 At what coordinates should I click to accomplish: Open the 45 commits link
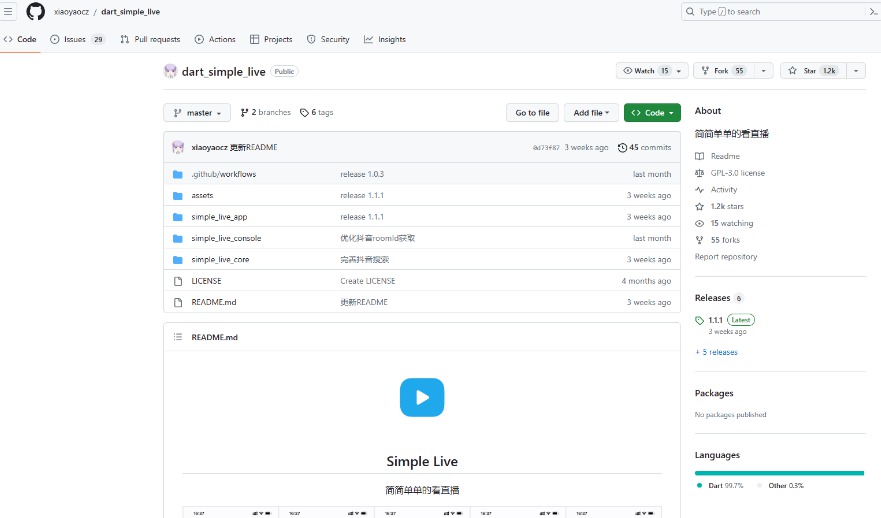644,147
